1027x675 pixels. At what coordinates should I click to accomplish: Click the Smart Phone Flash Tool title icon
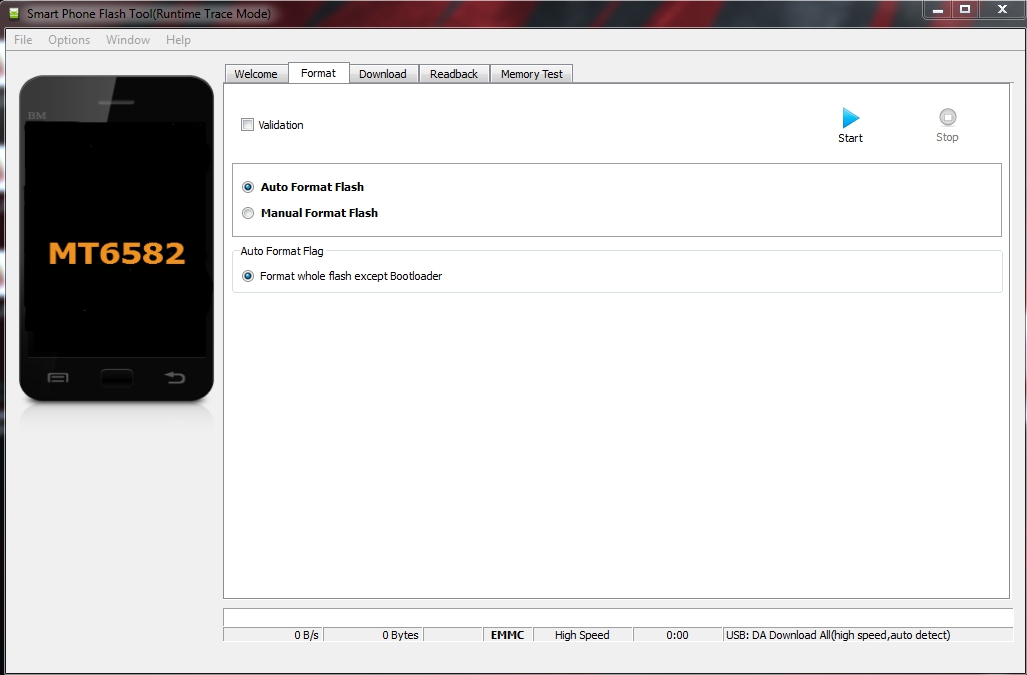(x=14, y=14)
